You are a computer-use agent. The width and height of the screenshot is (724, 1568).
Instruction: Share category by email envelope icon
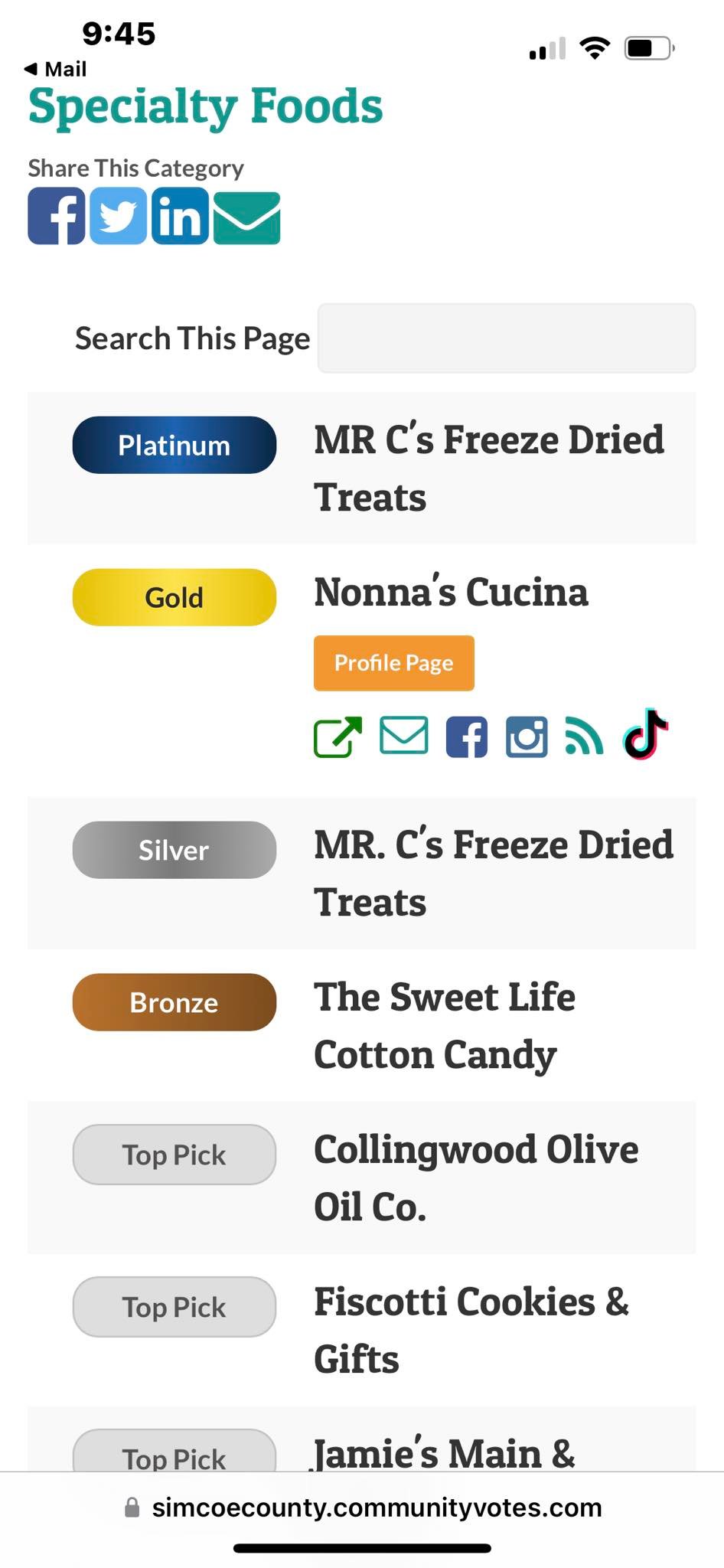coord(246,218)
